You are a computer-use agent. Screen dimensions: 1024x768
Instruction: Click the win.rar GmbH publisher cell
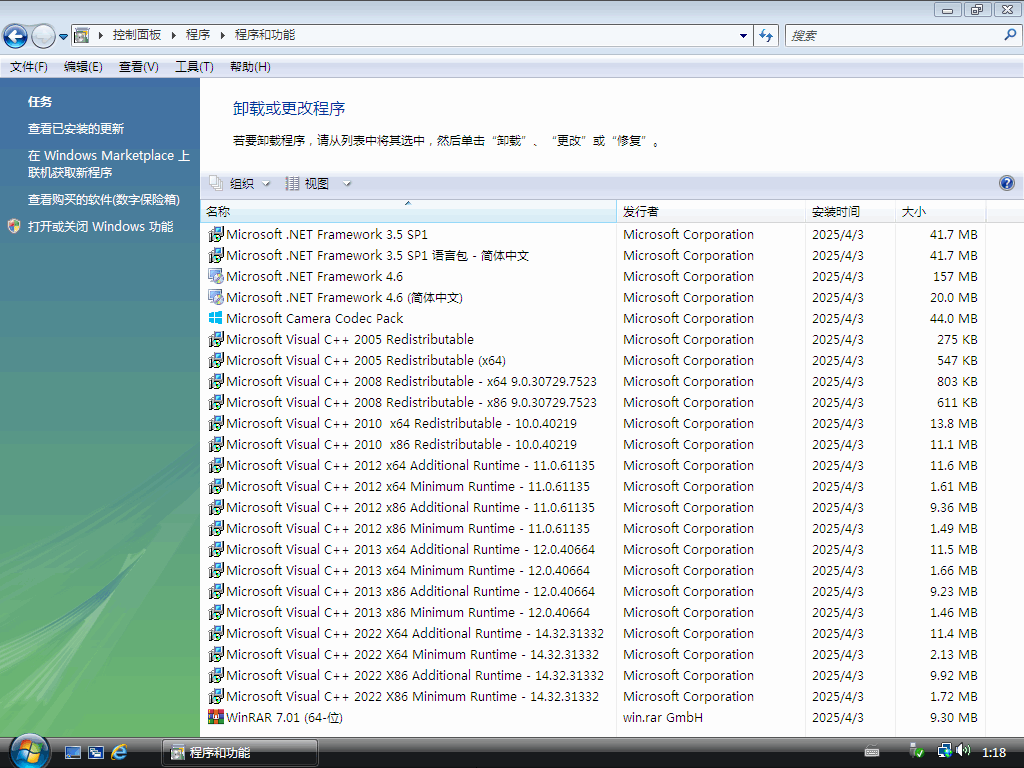(663, 717)
